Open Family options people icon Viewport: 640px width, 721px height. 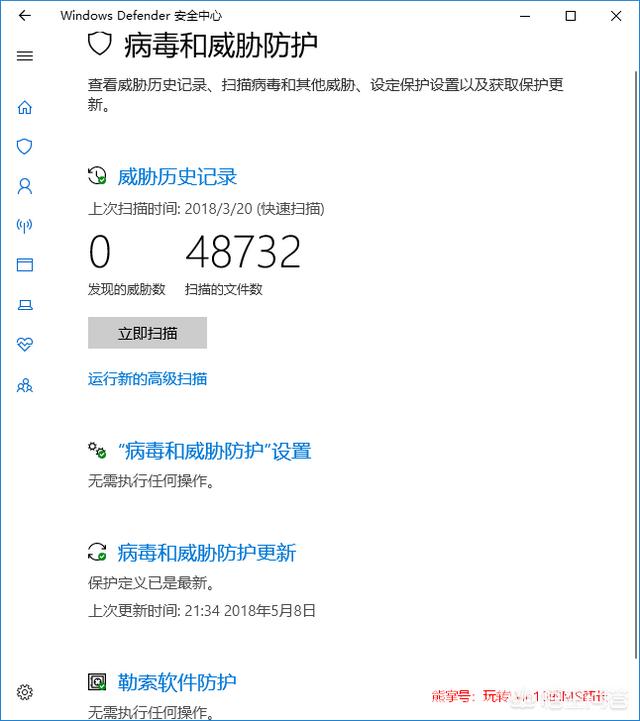[25, 385]
